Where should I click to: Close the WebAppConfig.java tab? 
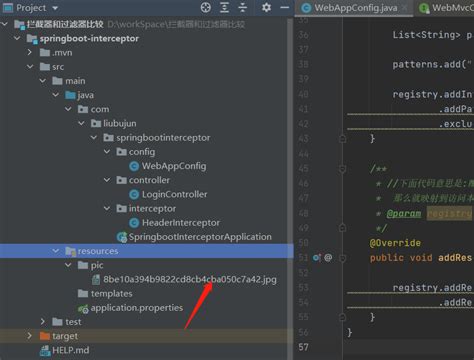tap(404, 8)
